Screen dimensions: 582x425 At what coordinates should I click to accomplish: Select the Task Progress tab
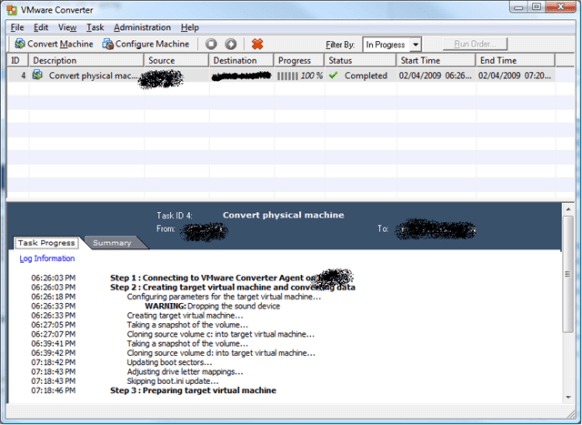(46, 243)
